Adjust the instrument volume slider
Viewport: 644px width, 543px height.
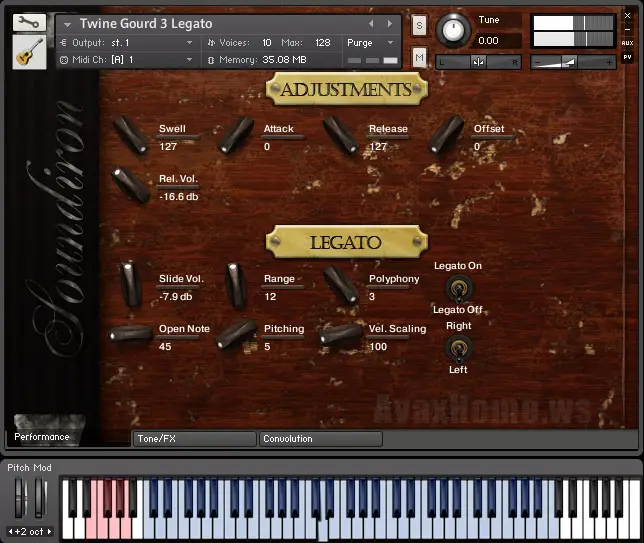click(573, 62)
